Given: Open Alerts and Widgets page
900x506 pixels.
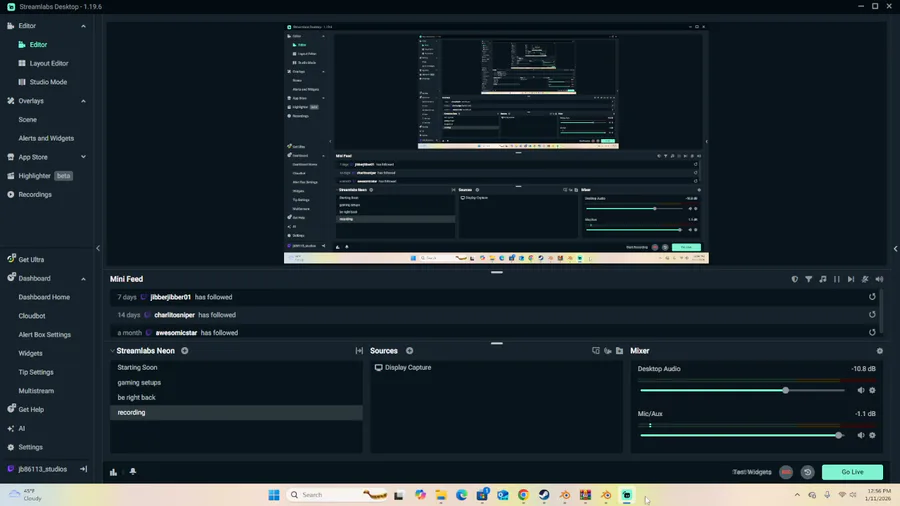Looking at the screenshot, I should (x=46, y=138).
